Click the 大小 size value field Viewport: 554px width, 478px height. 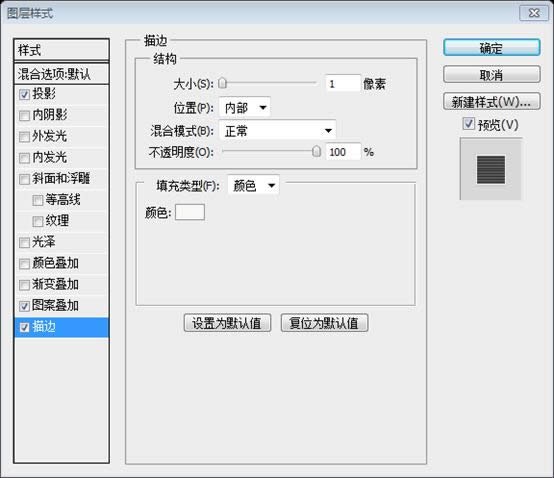tap(343, 84)
